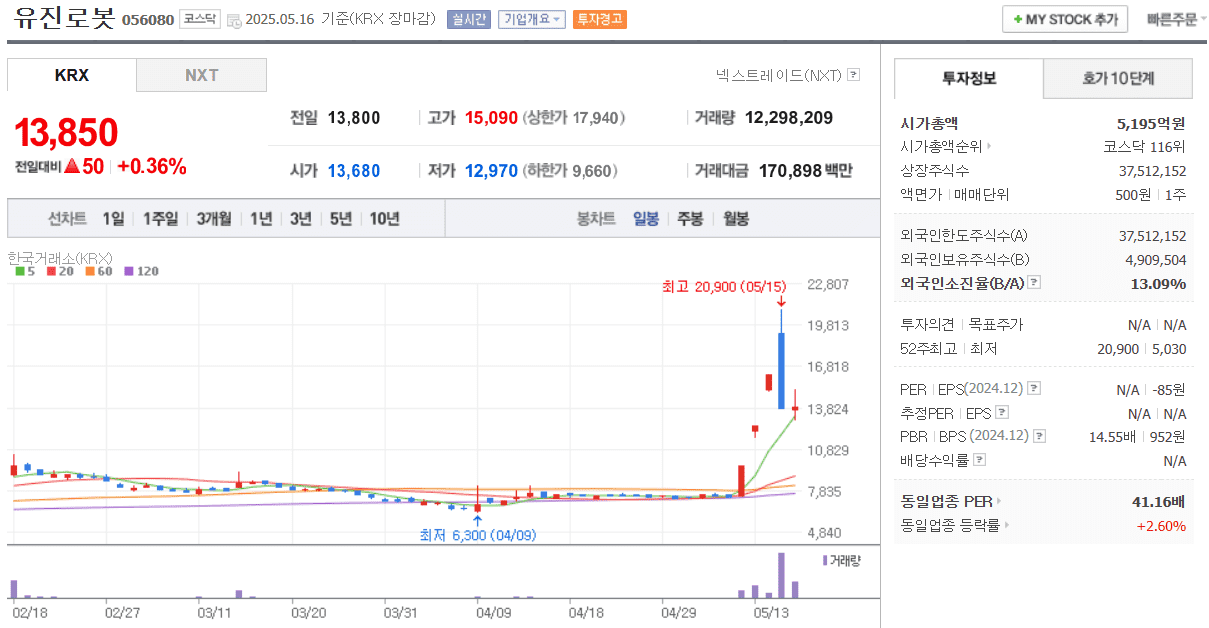Click the 거래량 value 12,298,209
Screen dimensions: 1209x628
(789, 118)
